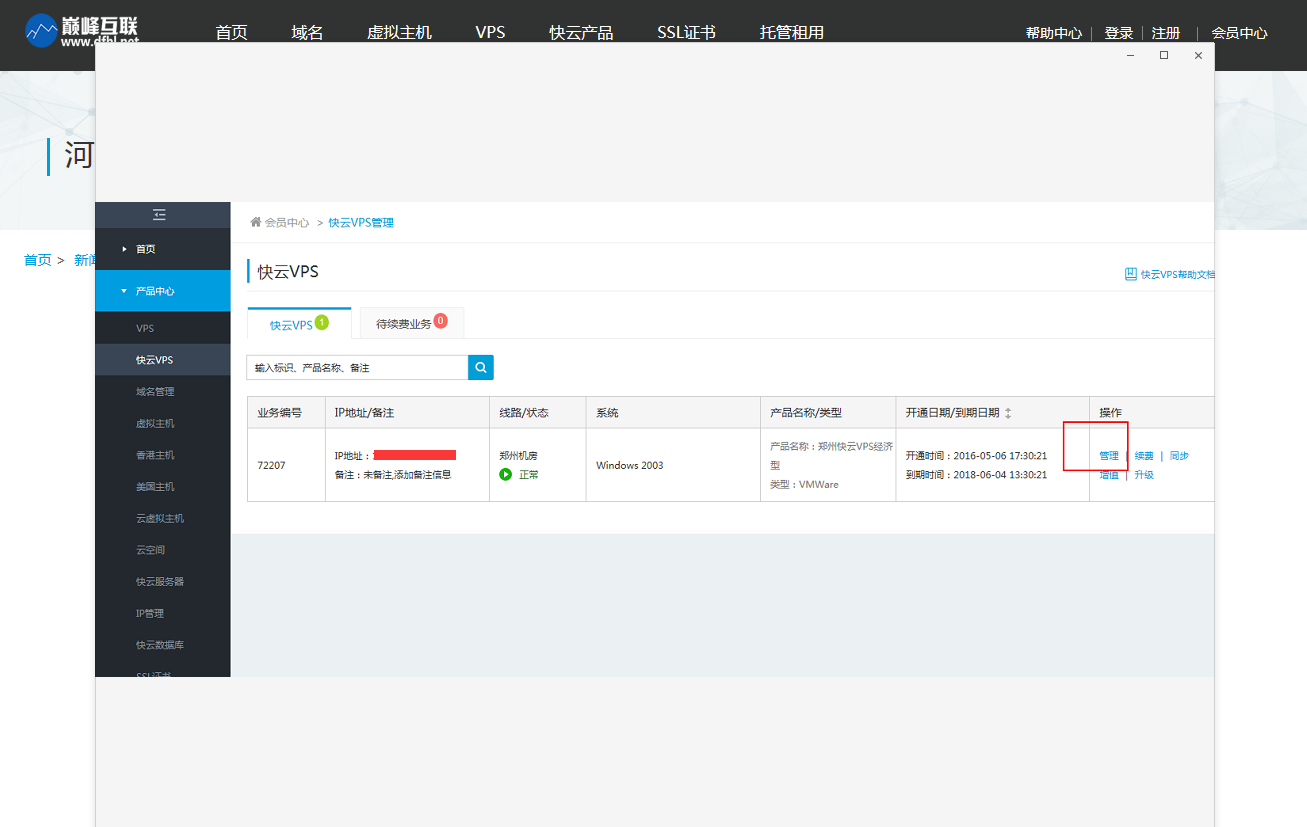1307x827 pixels.
Task: Click the 增值 link for service 72207
Action: coord(1109,475)
